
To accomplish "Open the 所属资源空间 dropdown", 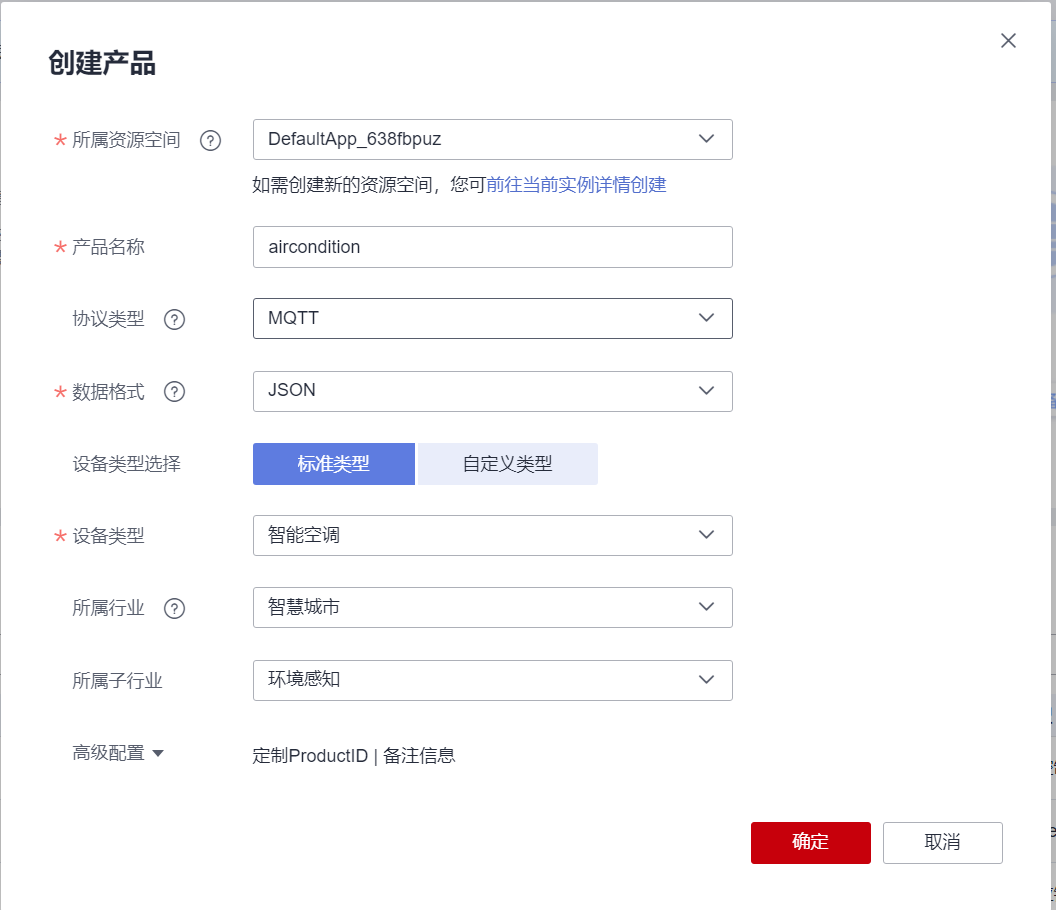I will [492, 140].
